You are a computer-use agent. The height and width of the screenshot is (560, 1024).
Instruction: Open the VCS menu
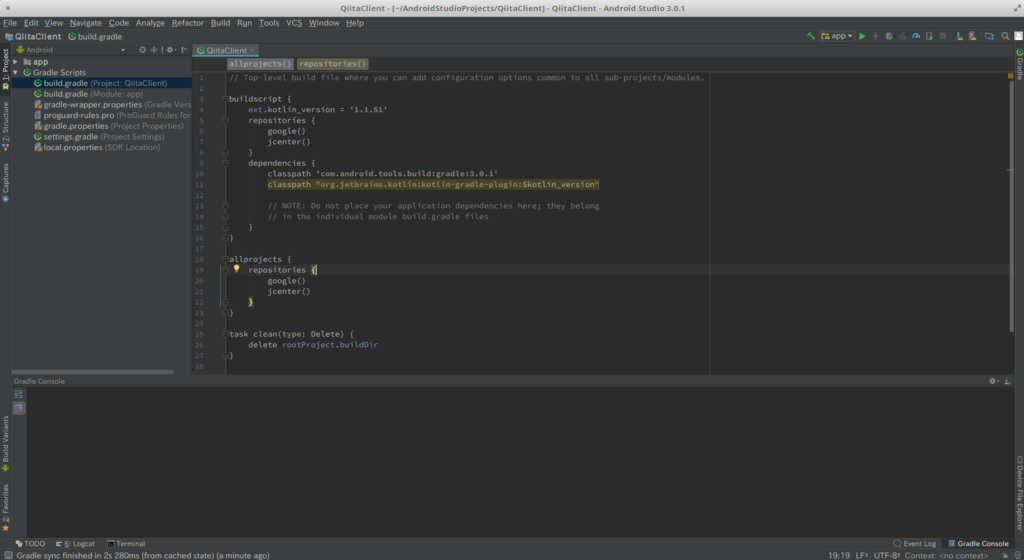tap(294, 23)
